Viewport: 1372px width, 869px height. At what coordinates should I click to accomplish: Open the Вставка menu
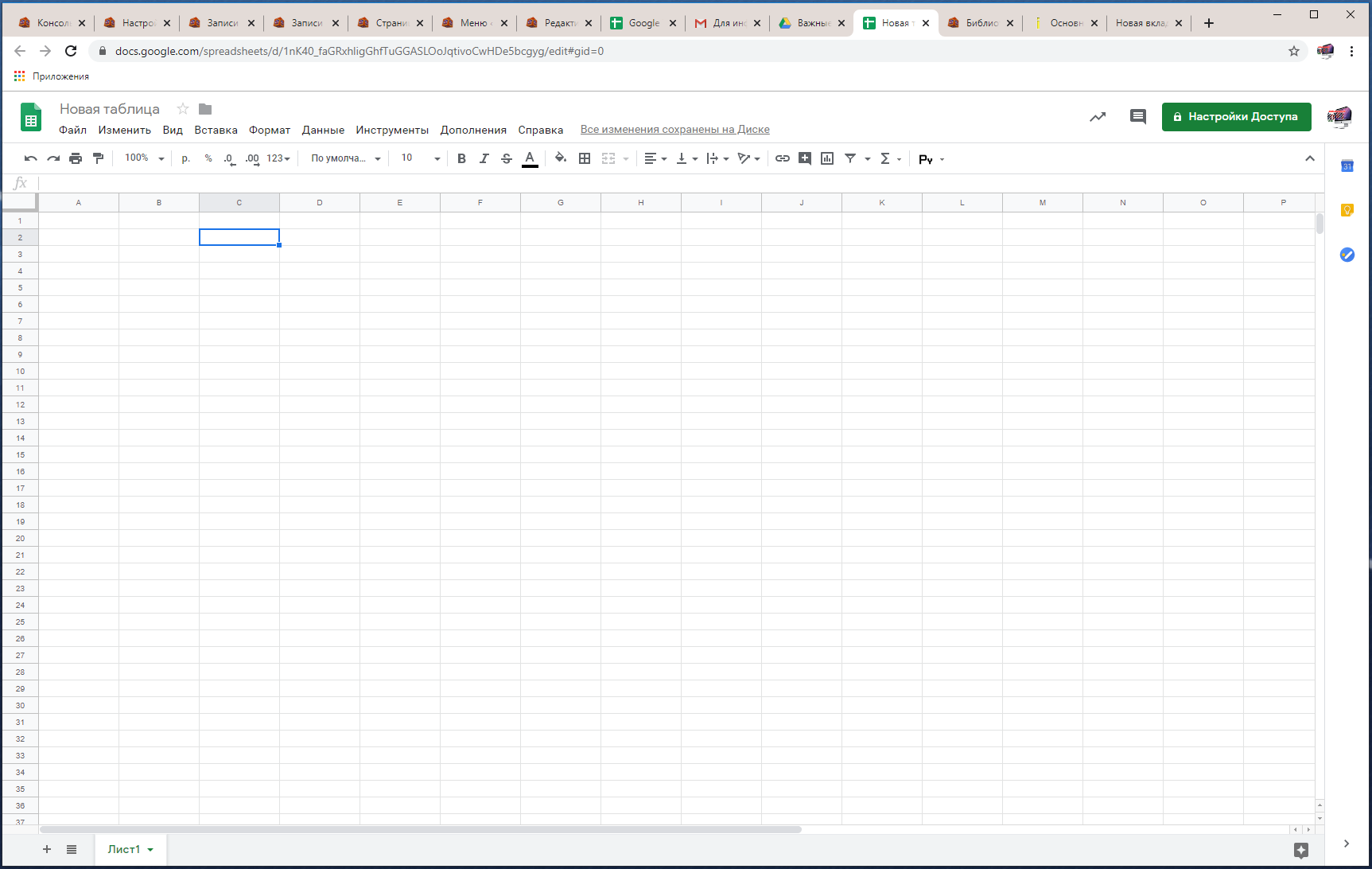coord(216,130)
